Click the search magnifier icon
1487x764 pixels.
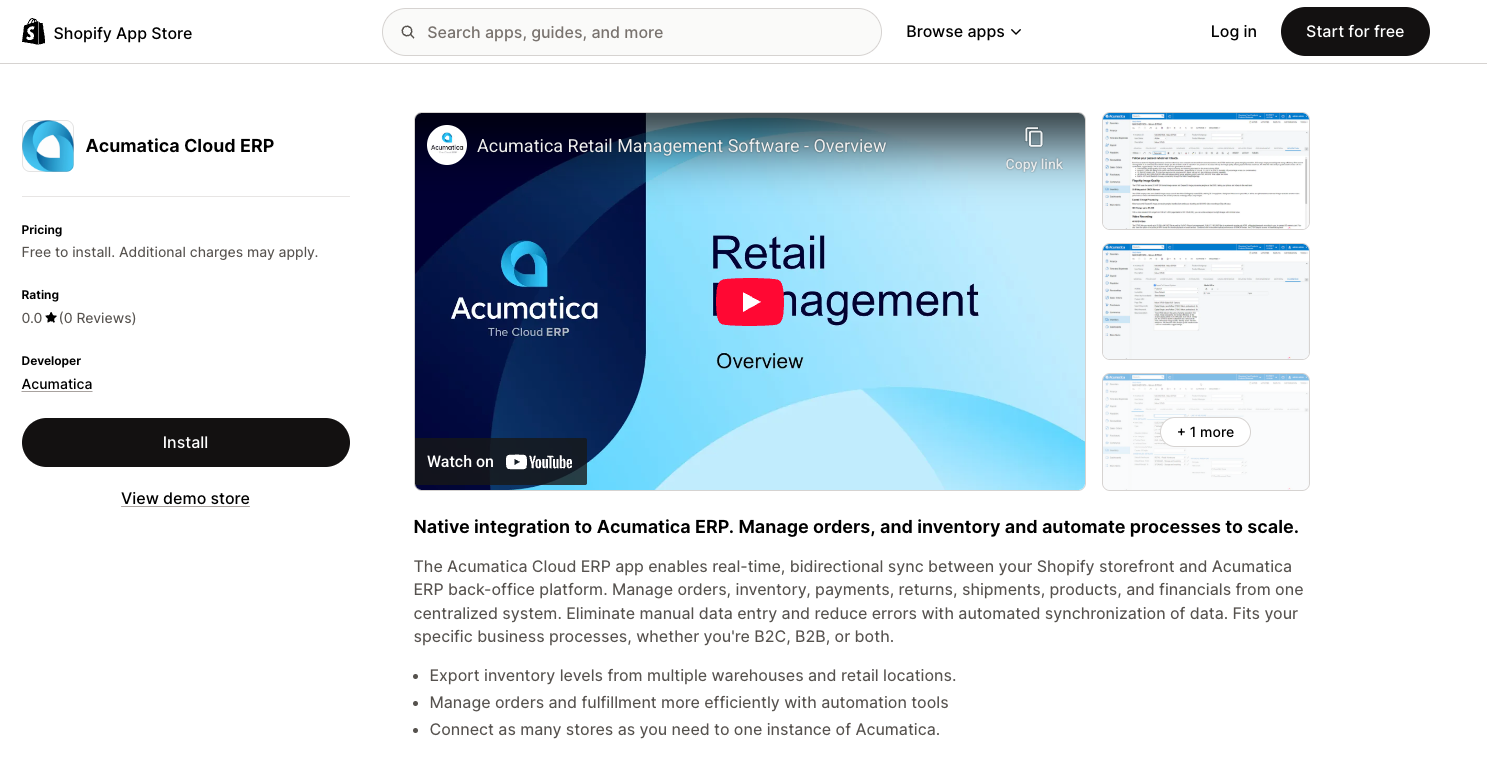(408, 31)
